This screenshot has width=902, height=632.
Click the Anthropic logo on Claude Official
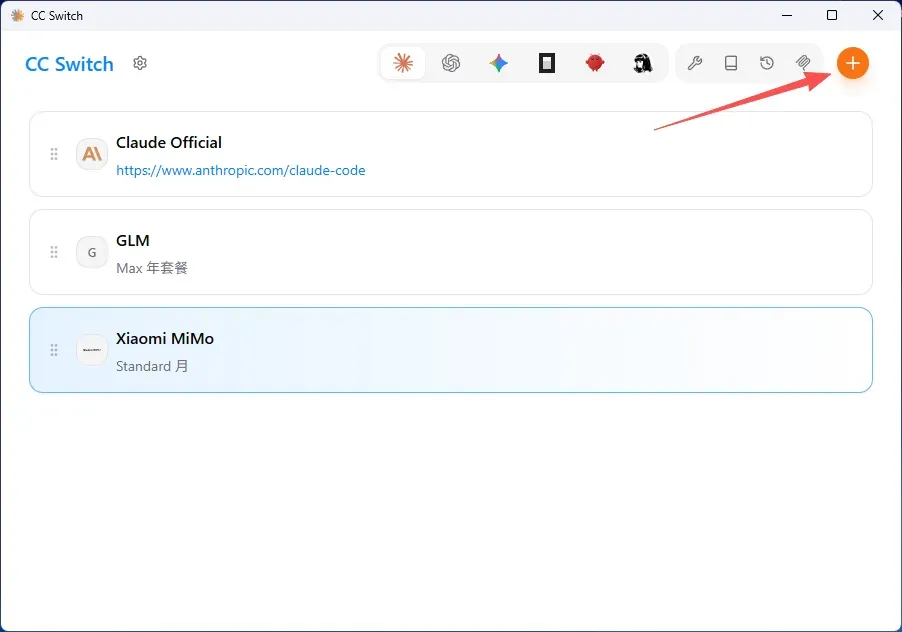coord(92,154)
